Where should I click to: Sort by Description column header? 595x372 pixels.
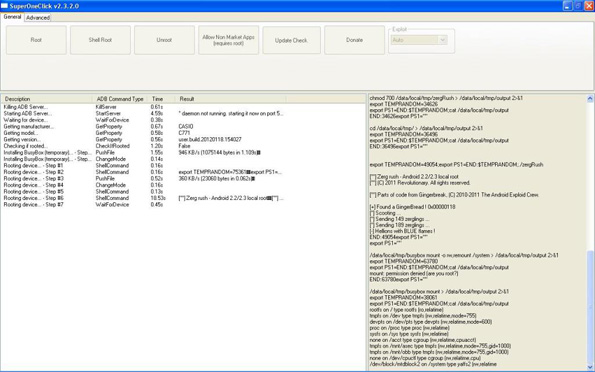point(47,99)
